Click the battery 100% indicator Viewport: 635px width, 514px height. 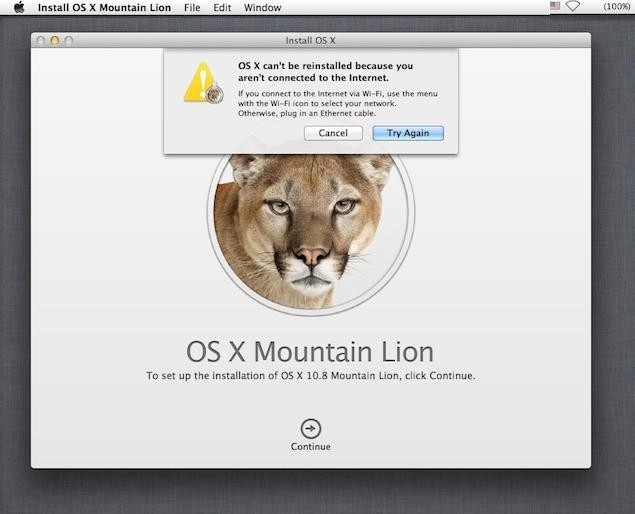614,7
